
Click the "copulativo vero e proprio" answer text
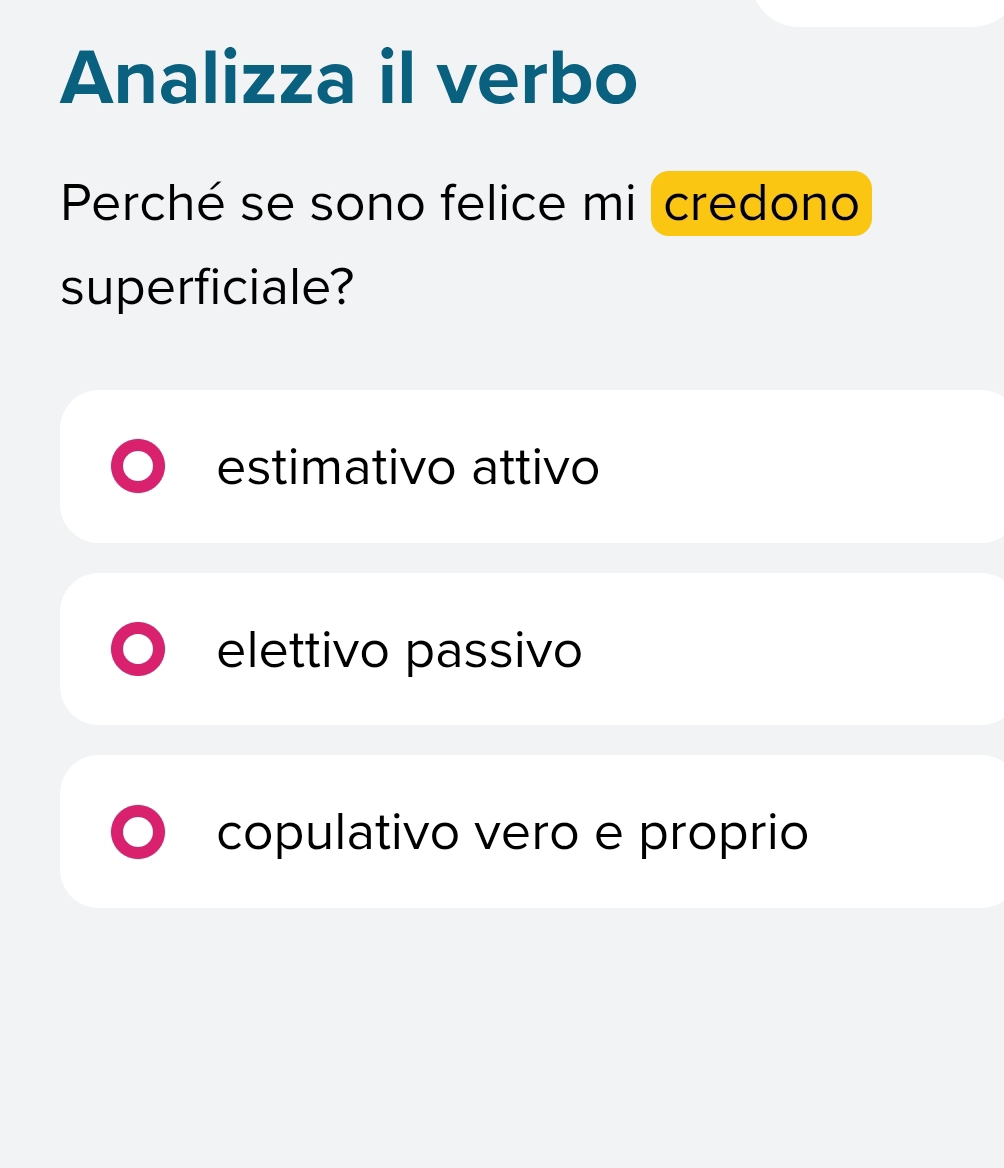[512, 832]
